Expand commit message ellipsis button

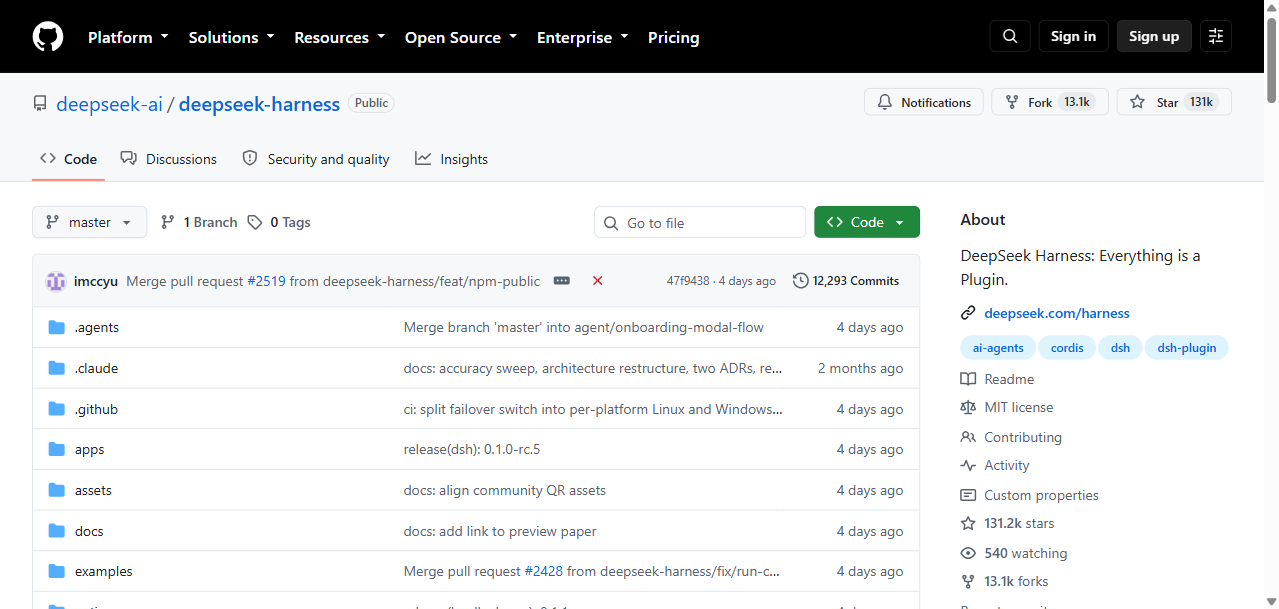pos(562,281)
